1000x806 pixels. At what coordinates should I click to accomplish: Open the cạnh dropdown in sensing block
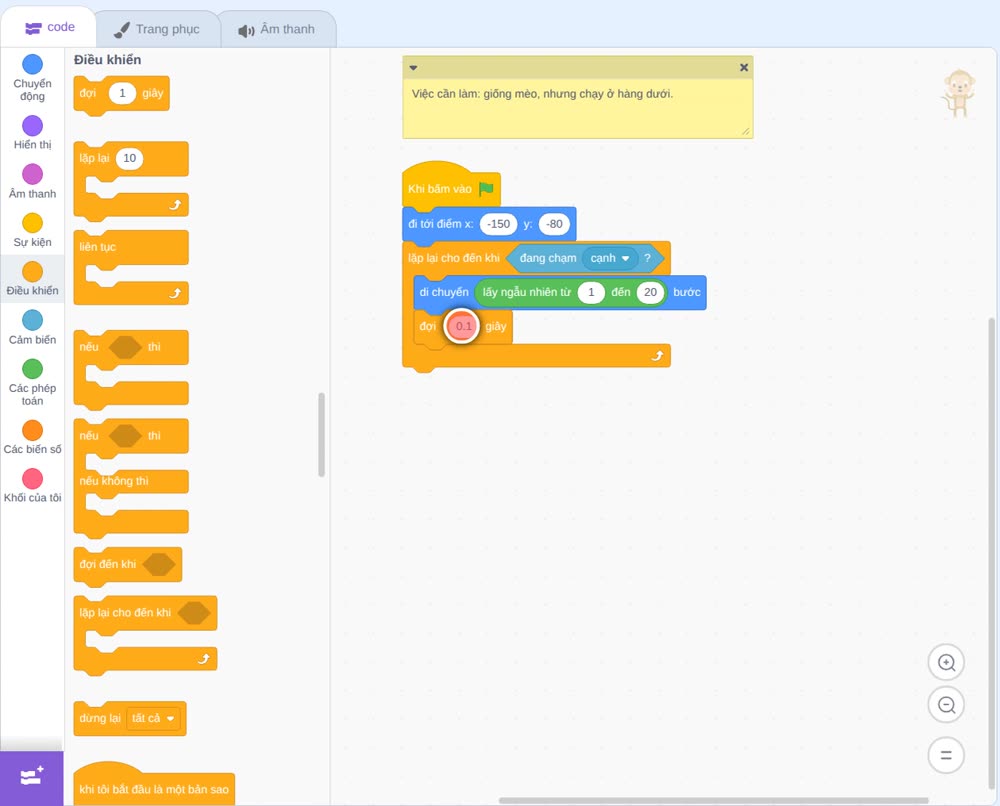tap(610, 258)
